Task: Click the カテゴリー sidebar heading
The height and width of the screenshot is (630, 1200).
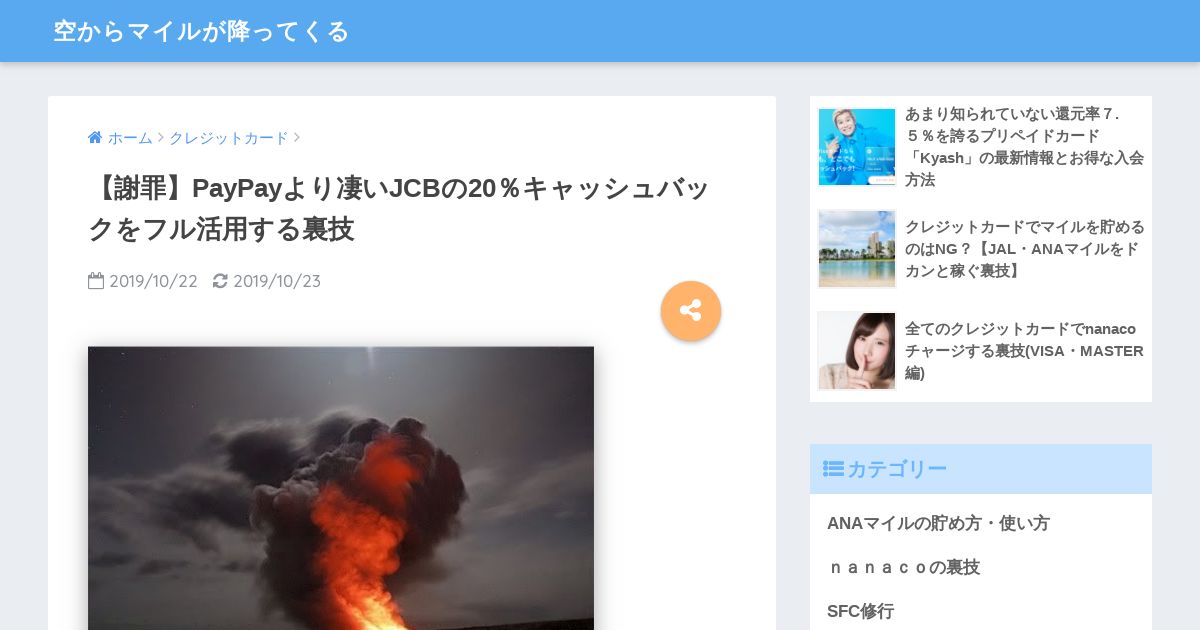Action: click(x=981, y=469)
